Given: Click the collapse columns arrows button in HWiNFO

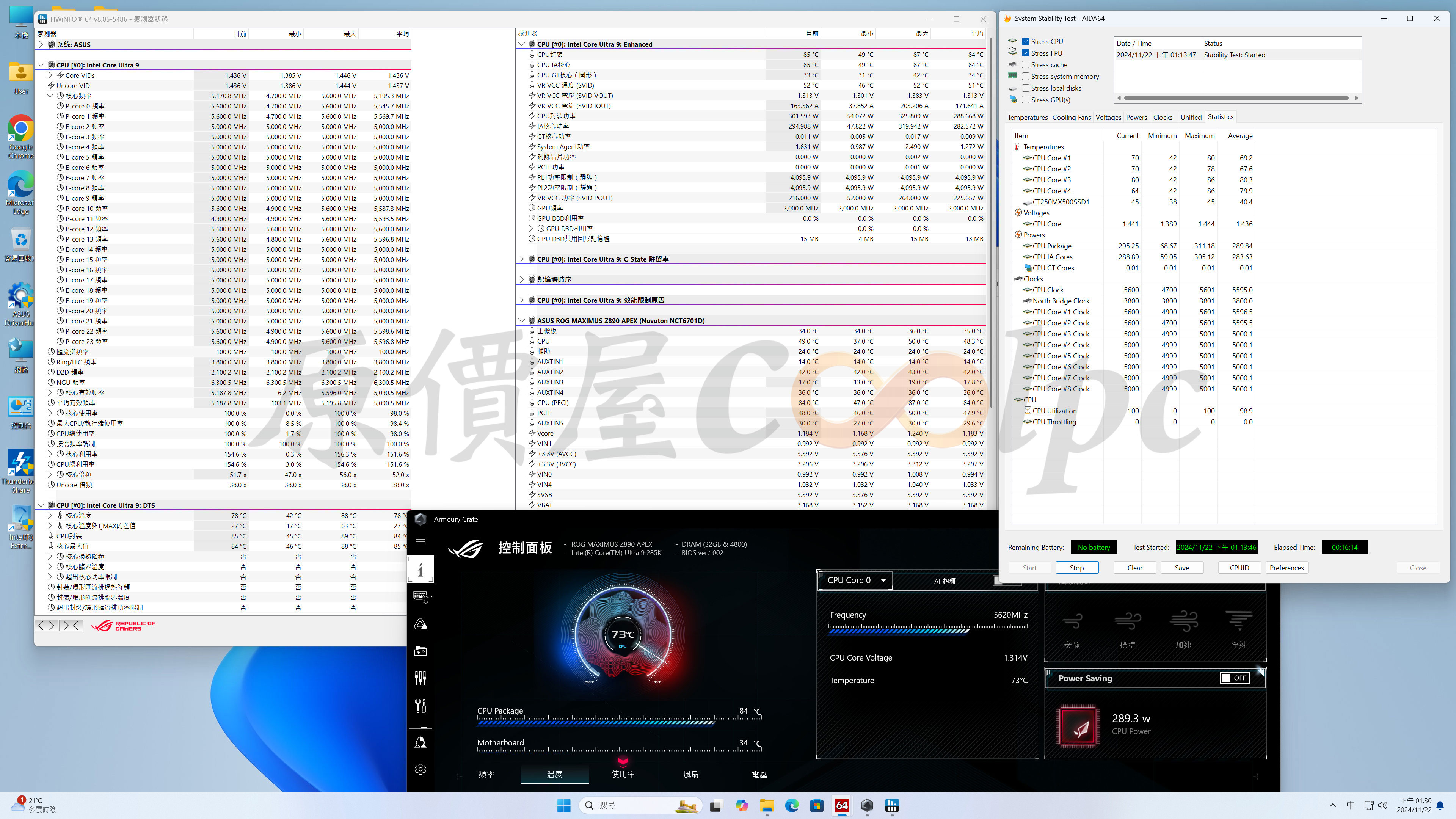Looking at the screenshot, I should [x=71, y=625].
